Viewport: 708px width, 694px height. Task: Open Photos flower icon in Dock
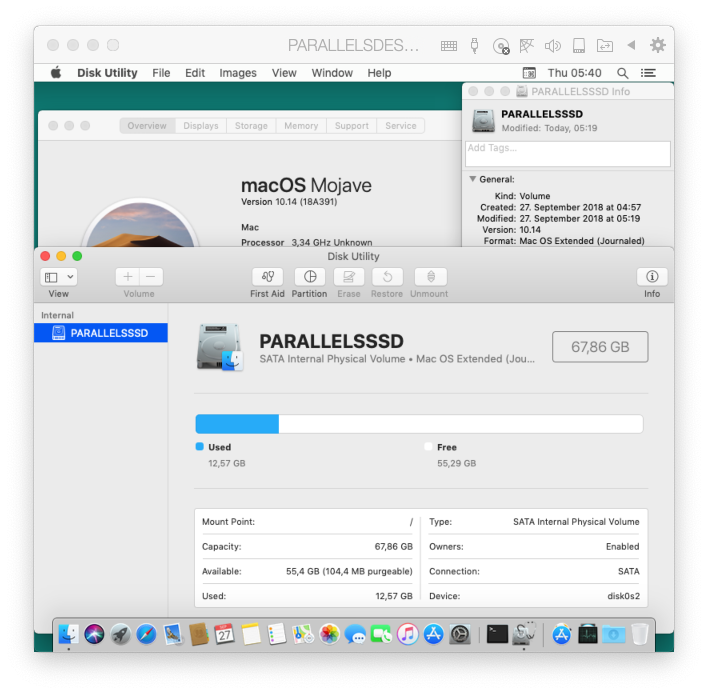coord(329,634)
